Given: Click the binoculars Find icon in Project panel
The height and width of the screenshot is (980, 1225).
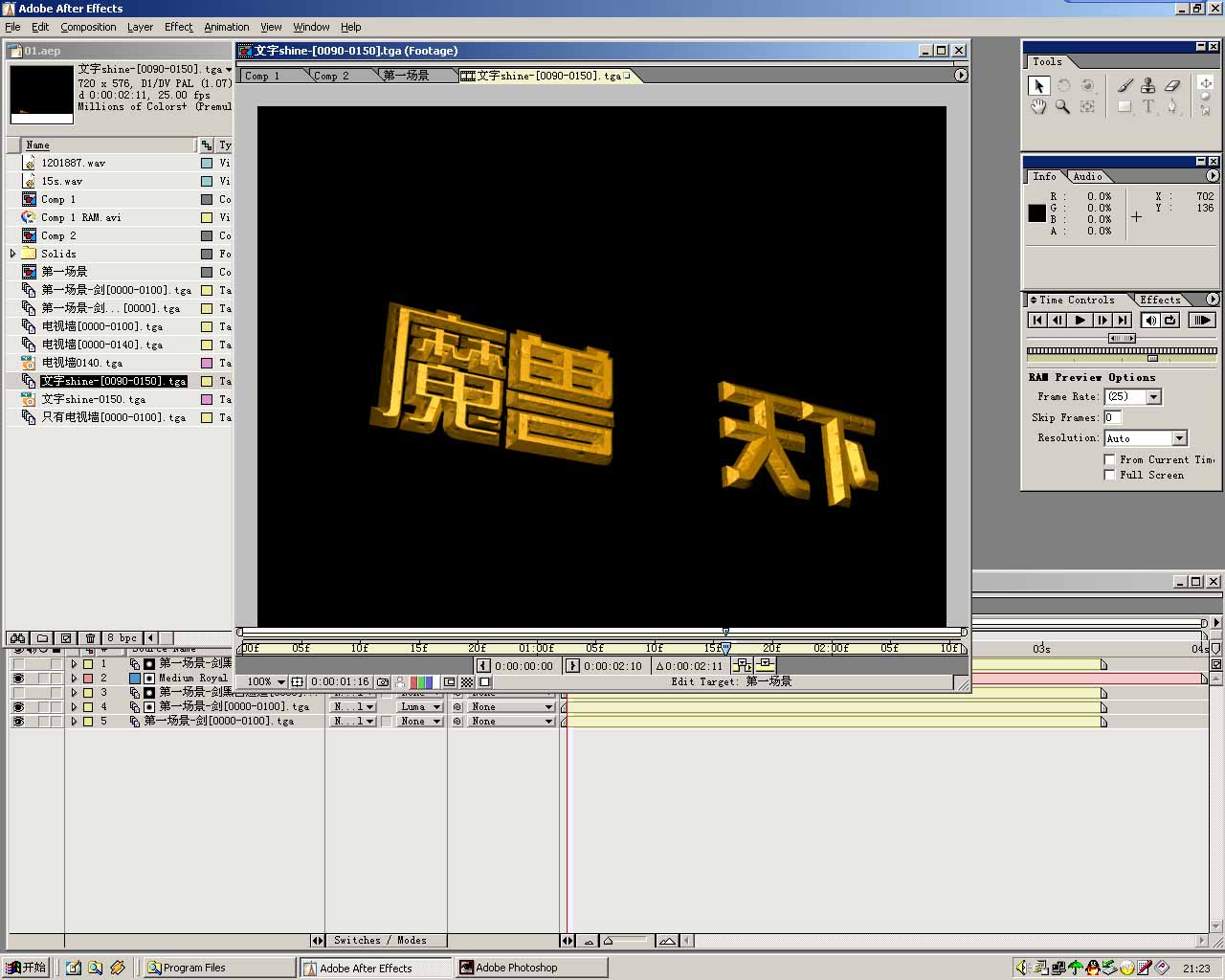Looking at the screenshot, I should (x=18, y=638).
